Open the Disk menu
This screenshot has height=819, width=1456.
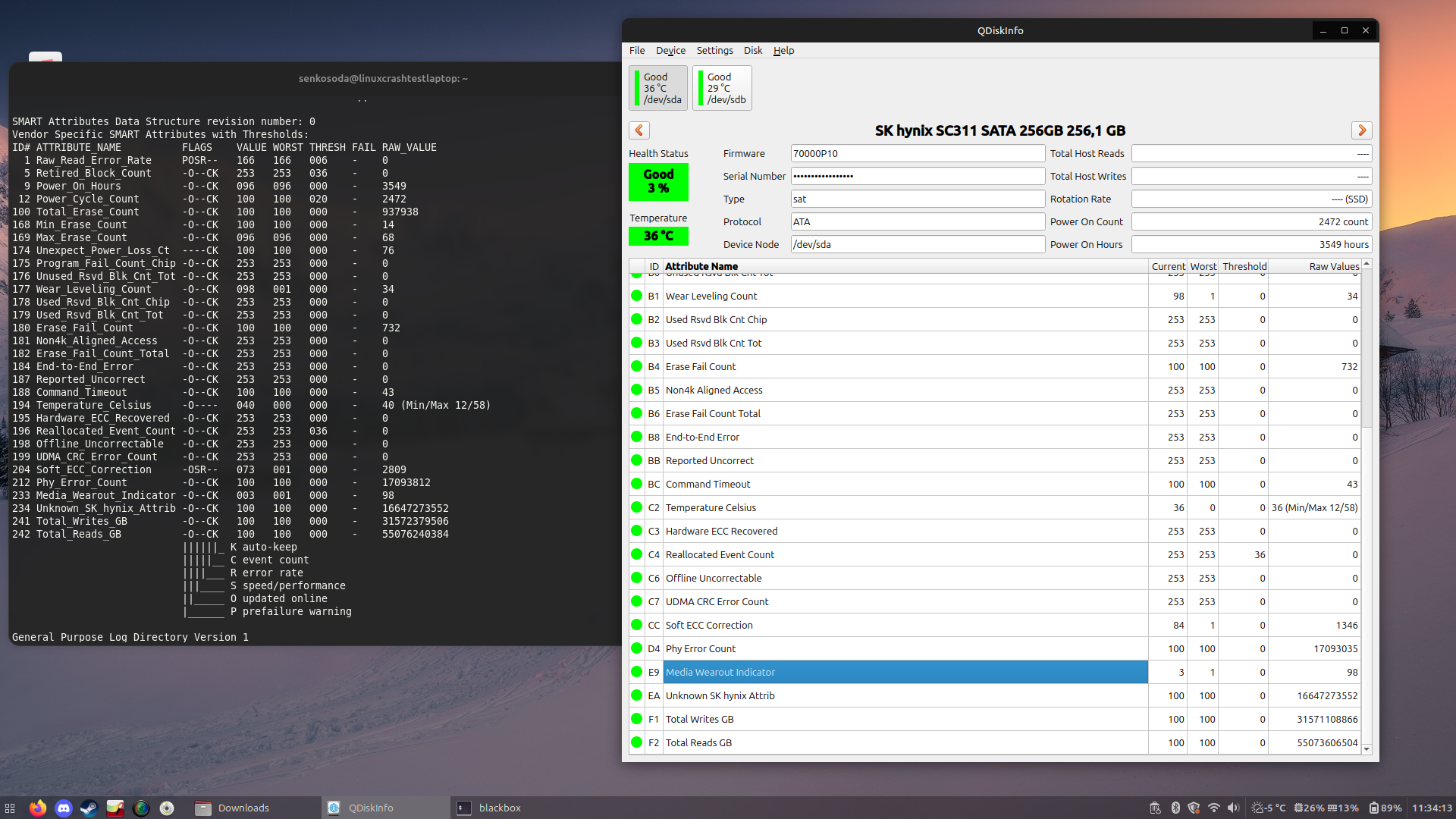[752, 50]
